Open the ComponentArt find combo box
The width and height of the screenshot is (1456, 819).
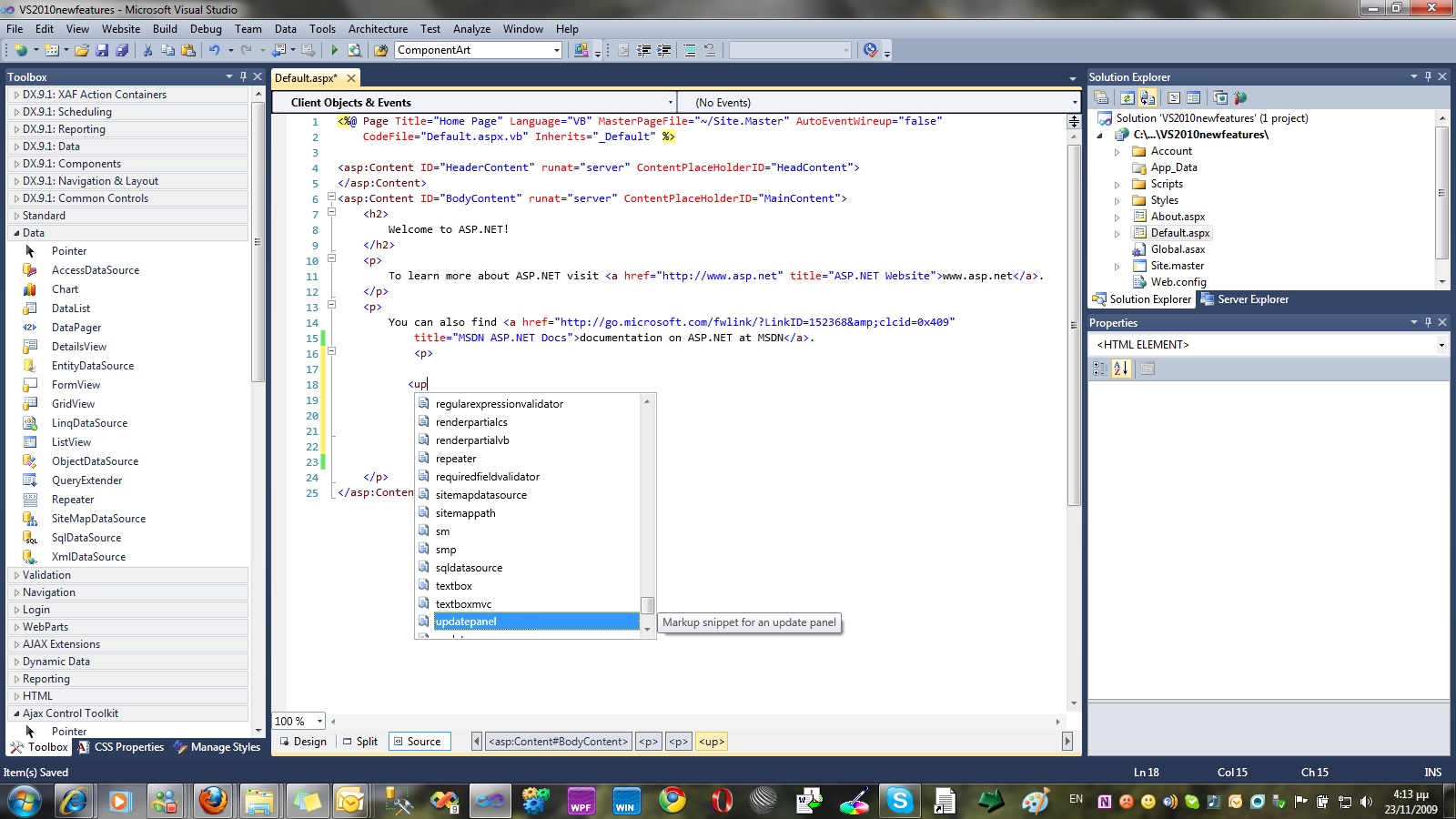click(557, 50)
